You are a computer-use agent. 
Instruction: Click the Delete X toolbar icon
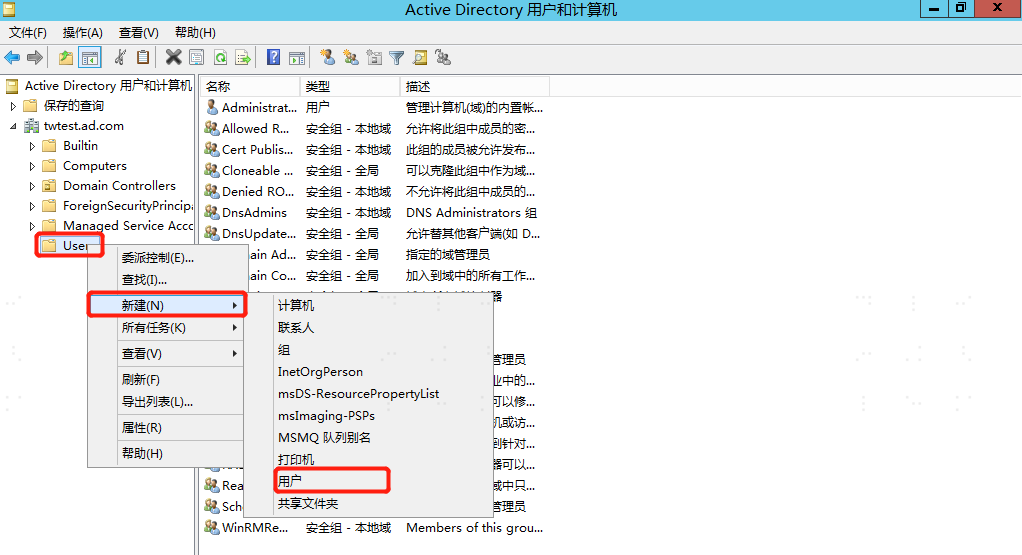coord(173,57)
